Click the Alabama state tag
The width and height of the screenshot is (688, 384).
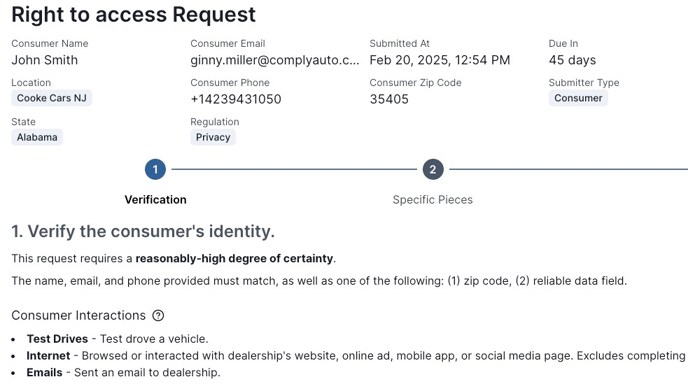coord(37,137)
